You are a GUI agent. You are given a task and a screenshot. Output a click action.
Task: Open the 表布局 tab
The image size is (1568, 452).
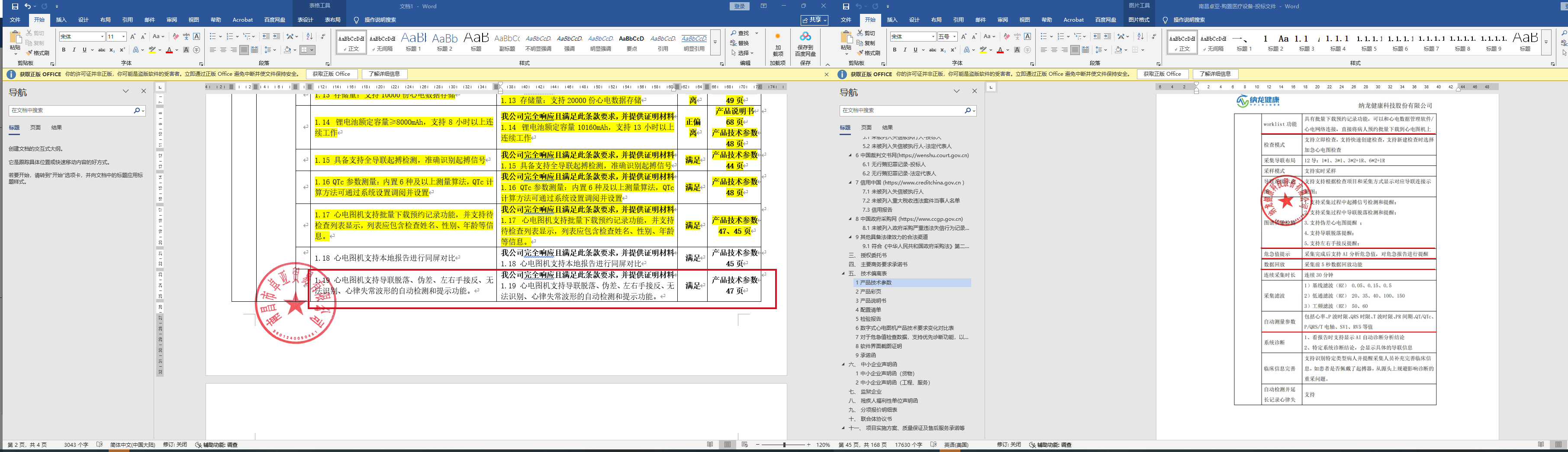[332, 20]
